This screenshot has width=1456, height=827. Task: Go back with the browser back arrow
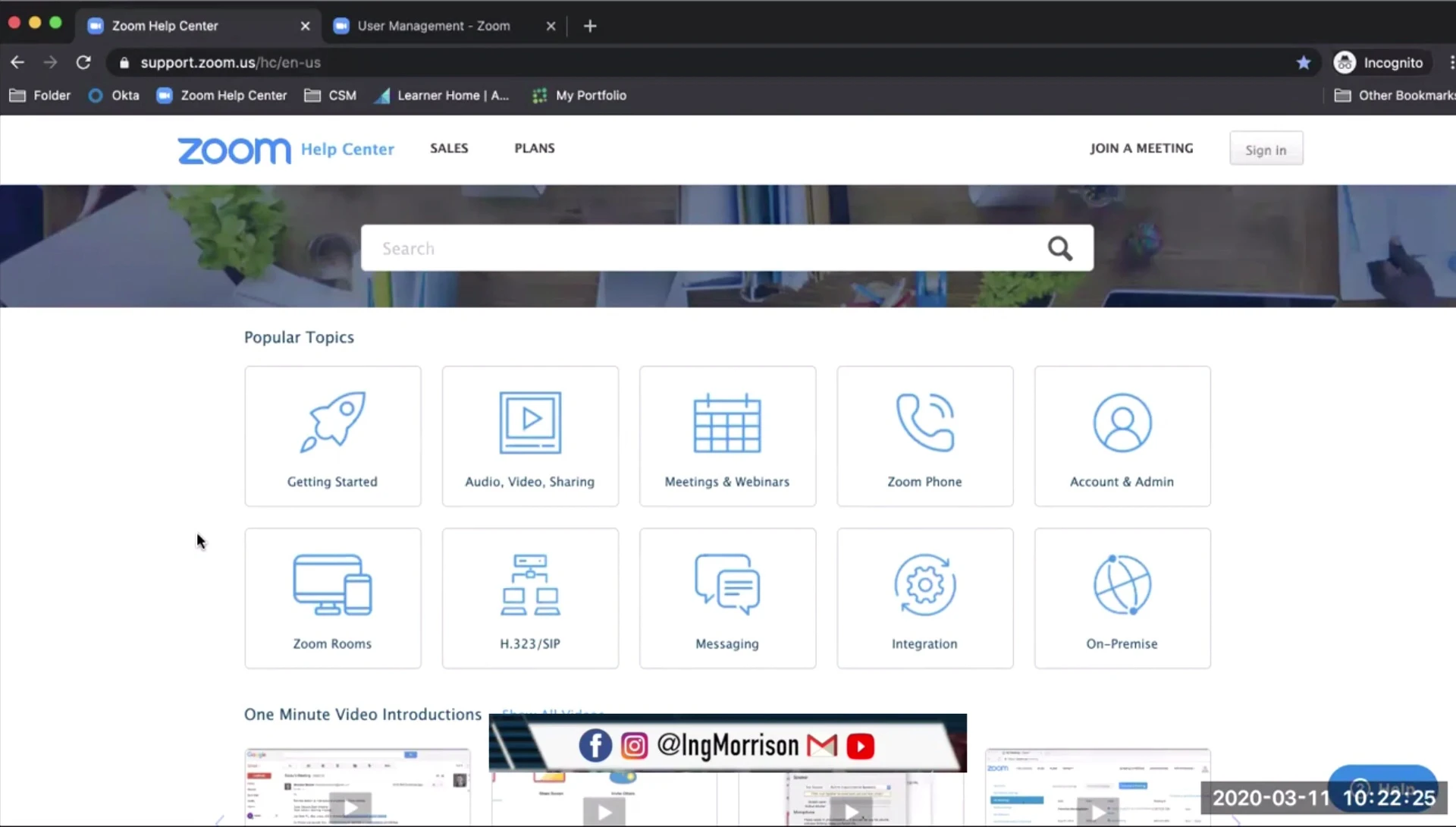[17, 62]
